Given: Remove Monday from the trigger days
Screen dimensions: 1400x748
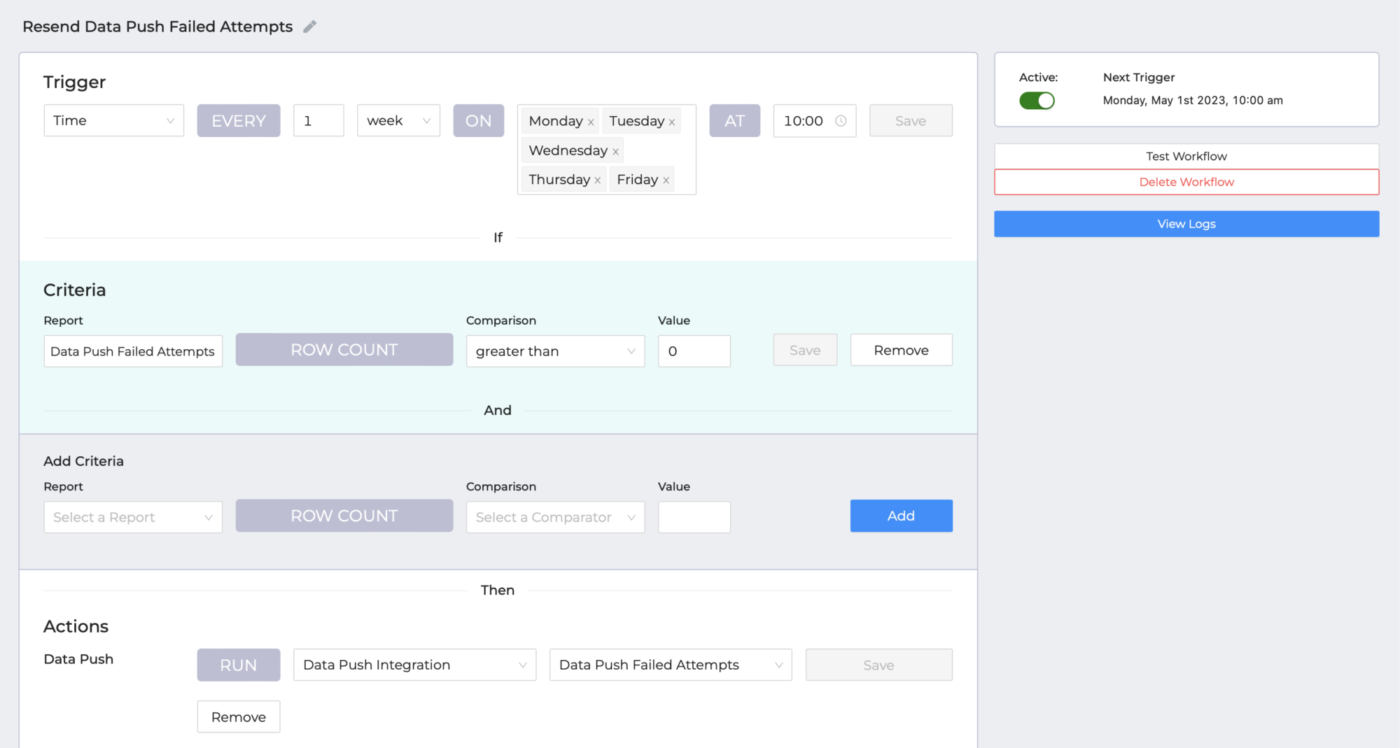Looking at the screenshot, I should click(591, 120).
